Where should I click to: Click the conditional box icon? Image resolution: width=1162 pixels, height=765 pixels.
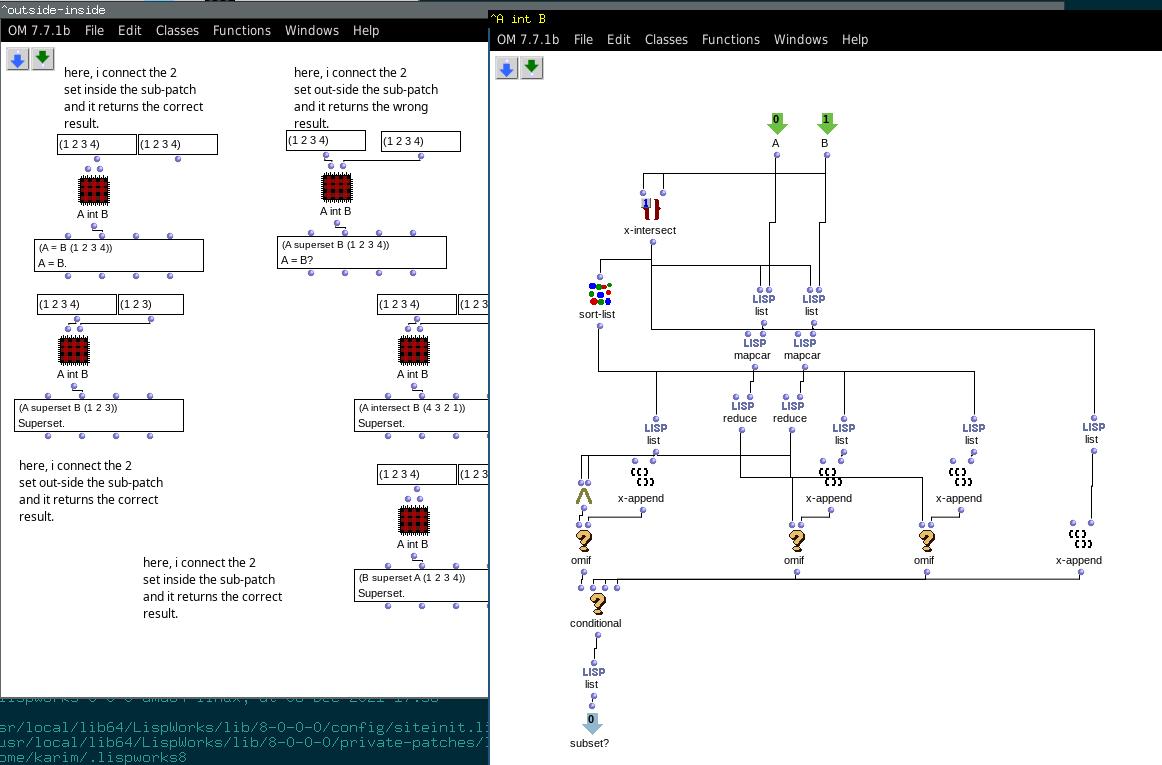(x=597, y=603)
